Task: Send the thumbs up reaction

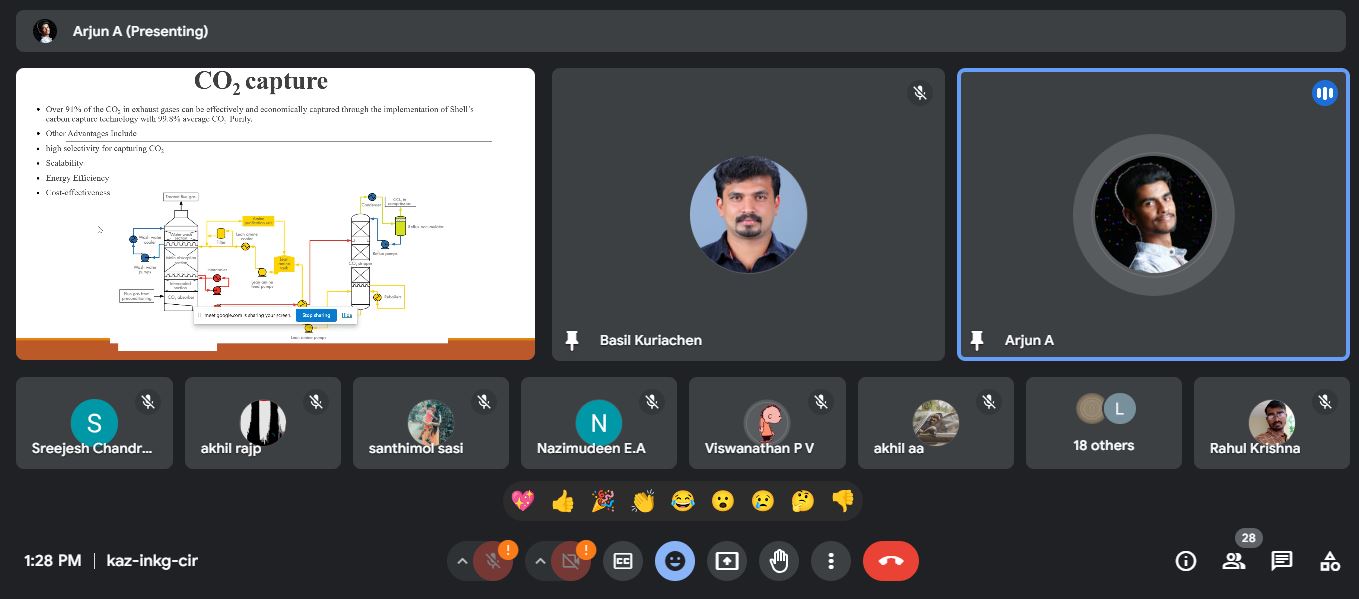Action: point(563,501)
